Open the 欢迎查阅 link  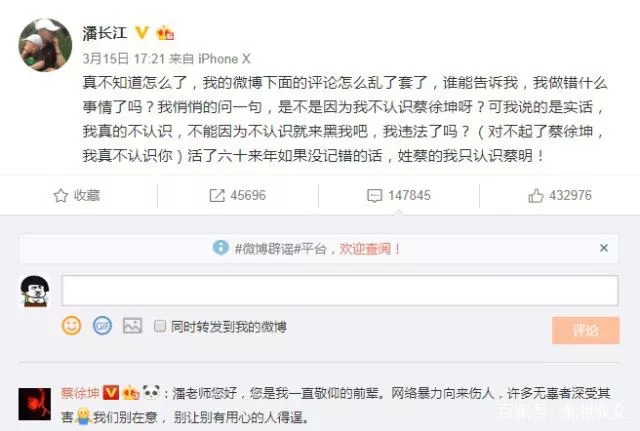(370, 249)
